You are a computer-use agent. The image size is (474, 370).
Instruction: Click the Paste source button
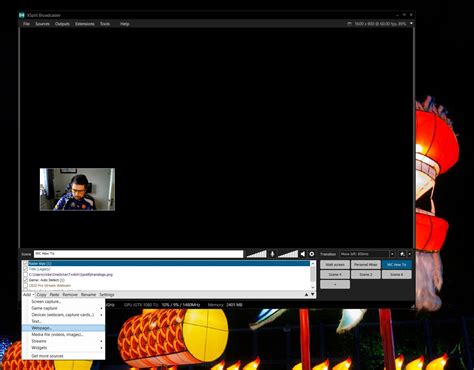pos(54,295)
